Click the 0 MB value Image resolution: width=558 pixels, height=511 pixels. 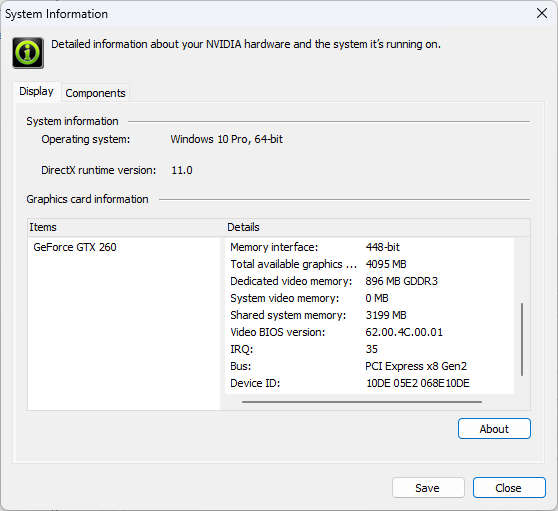pyautogui.click(x=377, y=298)
